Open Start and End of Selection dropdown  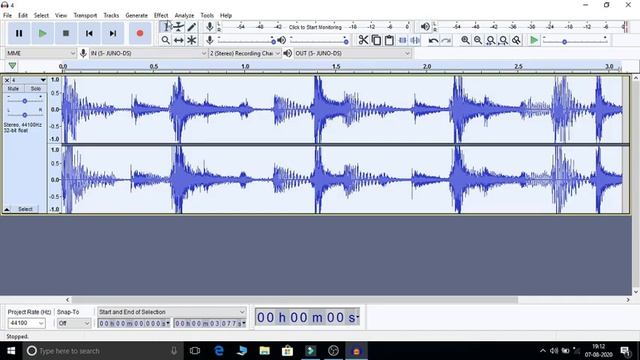(172, 312)
